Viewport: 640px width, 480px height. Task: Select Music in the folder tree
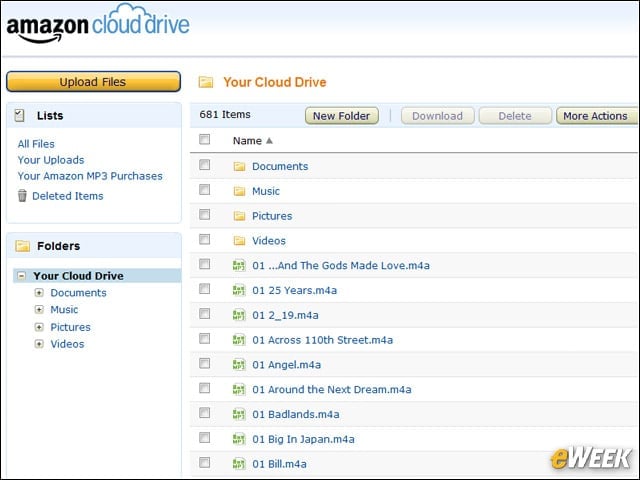point(64,310)
